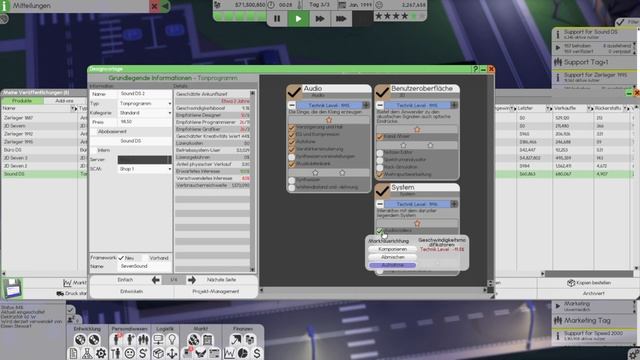Click the Nächste Seite button
The width and height of the screenshot is (640, 360).
[222, 280]
